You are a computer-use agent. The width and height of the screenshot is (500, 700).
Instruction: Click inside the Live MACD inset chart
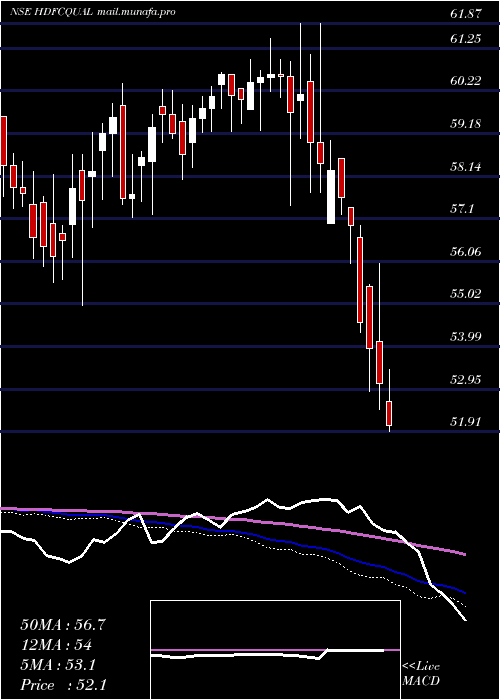[275, 650]
